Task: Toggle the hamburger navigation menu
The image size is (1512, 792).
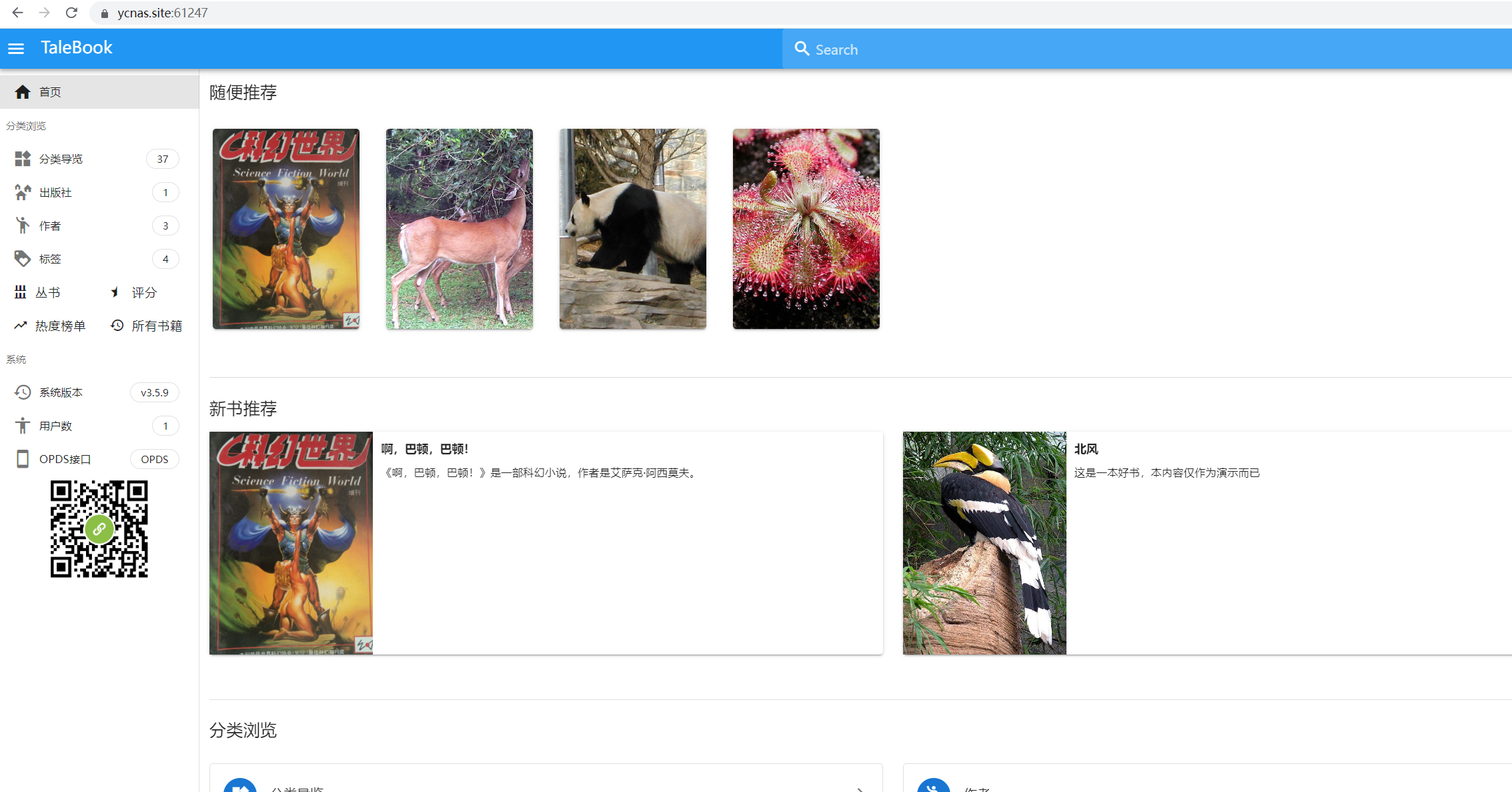Action: coord(16,49)
